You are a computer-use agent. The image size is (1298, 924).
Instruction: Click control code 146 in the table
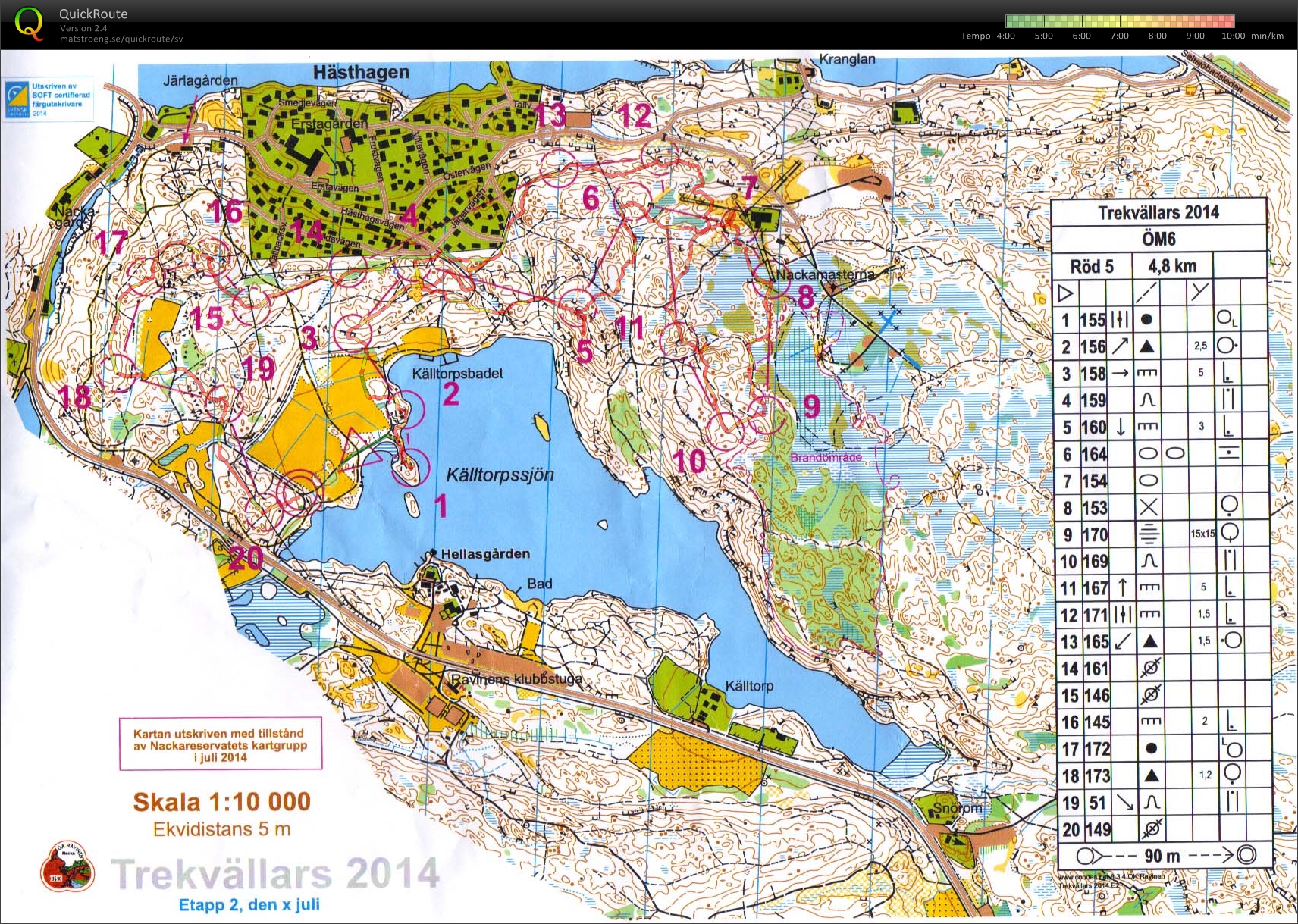click(1096, 696)
